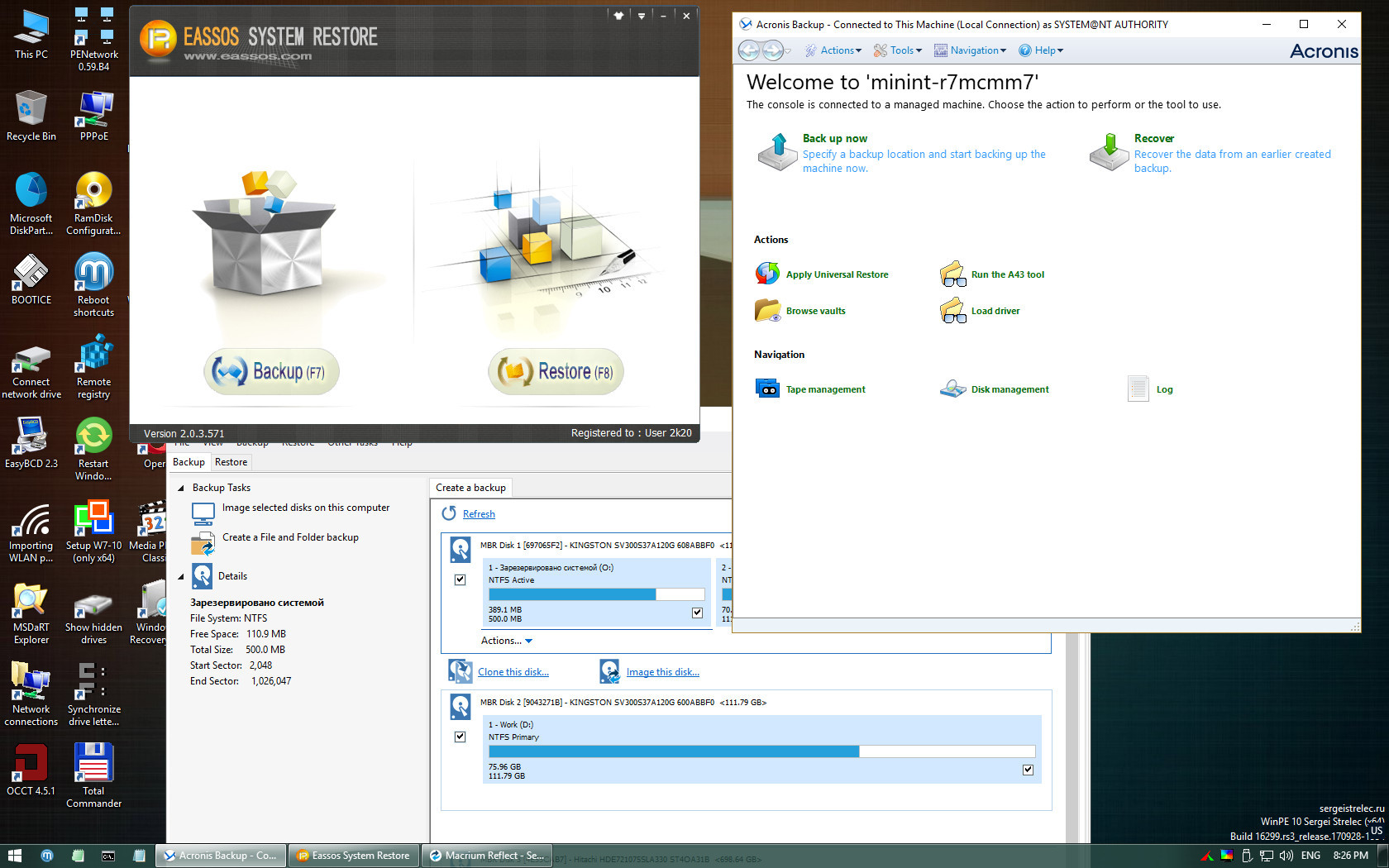Screen dimensions: 1389x868
Task: Open the Reboot shortcuts desktop icon
Action: 93,285
